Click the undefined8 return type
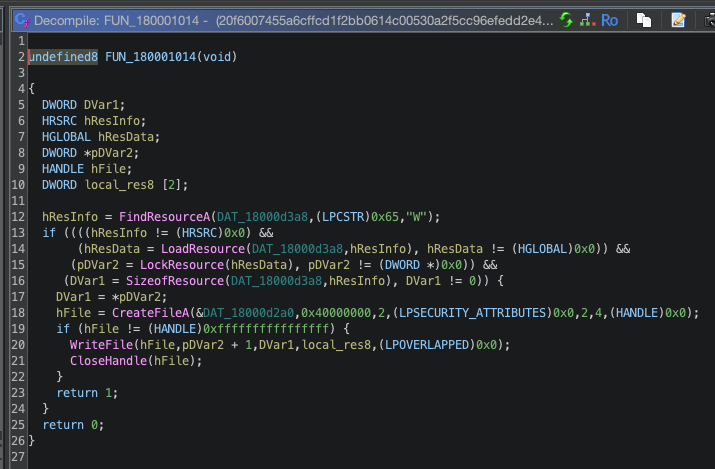 [x=63, y=57]
